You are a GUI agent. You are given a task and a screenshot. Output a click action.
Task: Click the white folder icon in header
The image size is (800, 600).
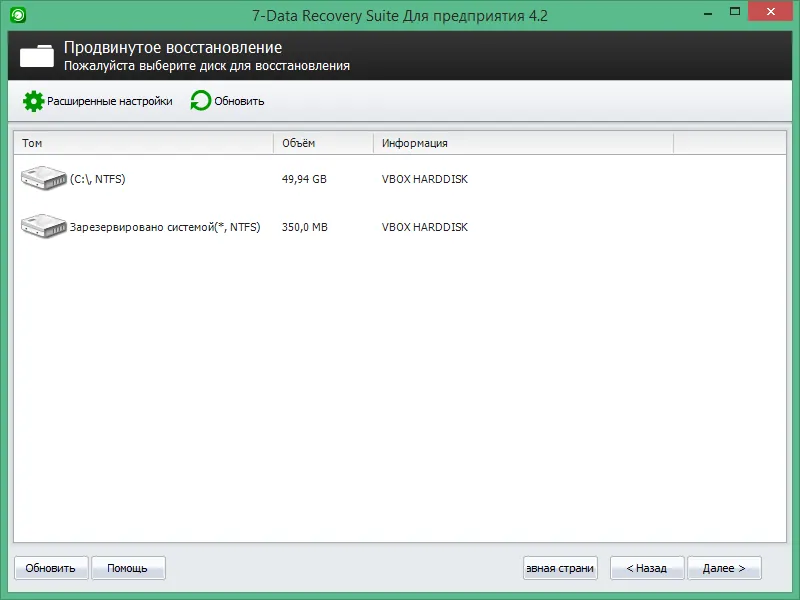pos(37,56)
